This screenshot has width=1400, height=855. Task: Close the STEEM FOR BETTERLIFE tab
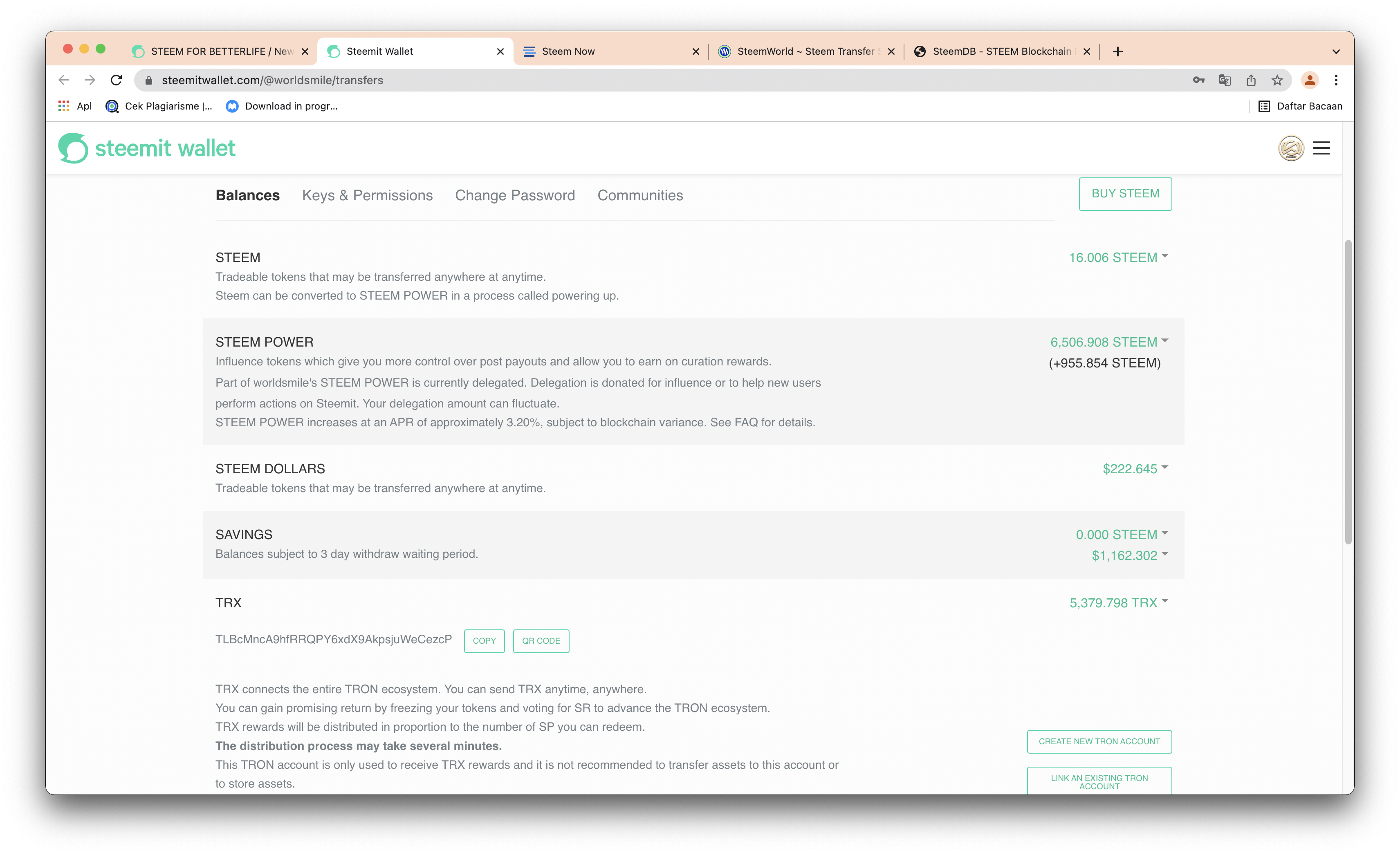(x=305, y=51)
